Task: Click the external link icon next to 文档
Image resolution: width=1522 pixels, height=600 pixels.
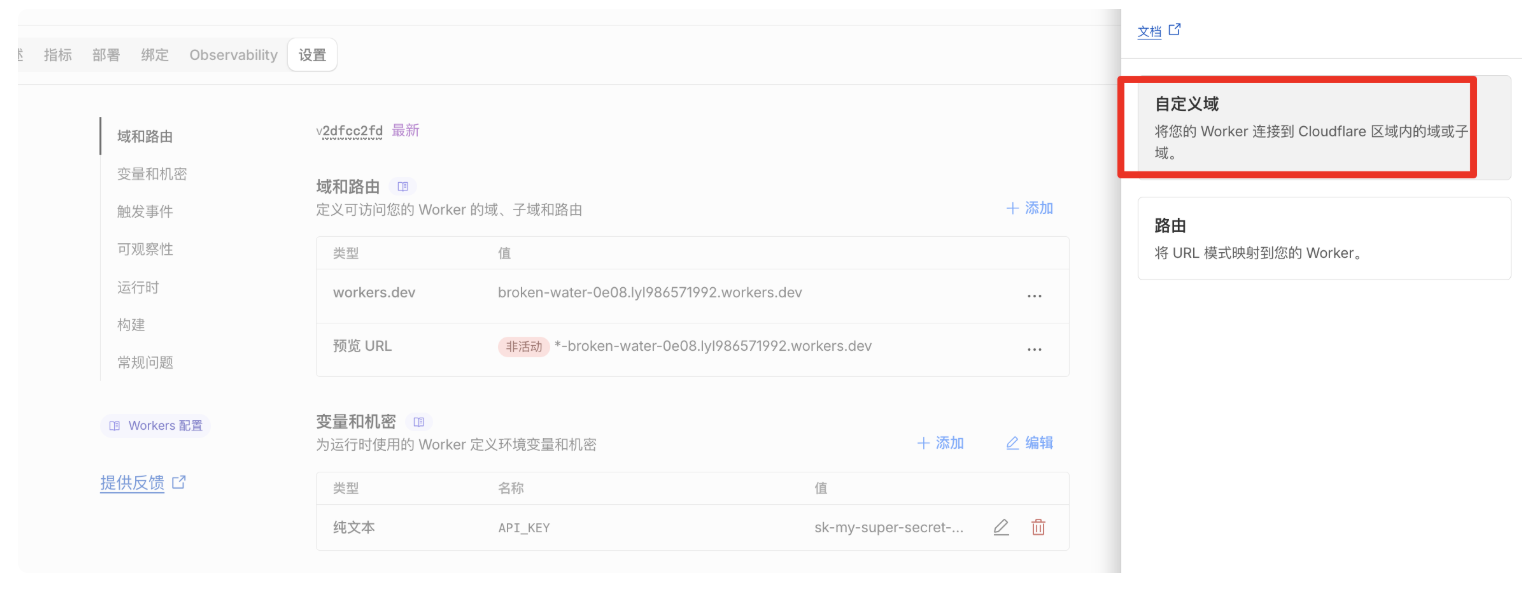Action: tap(1175, 30)
